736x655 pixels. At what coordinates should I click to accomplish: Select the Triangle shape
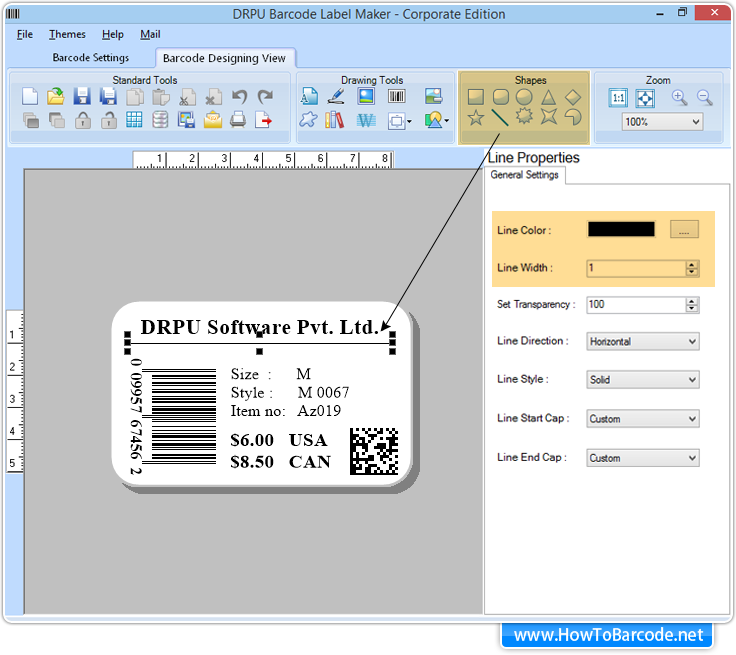(x=548, y=97)
